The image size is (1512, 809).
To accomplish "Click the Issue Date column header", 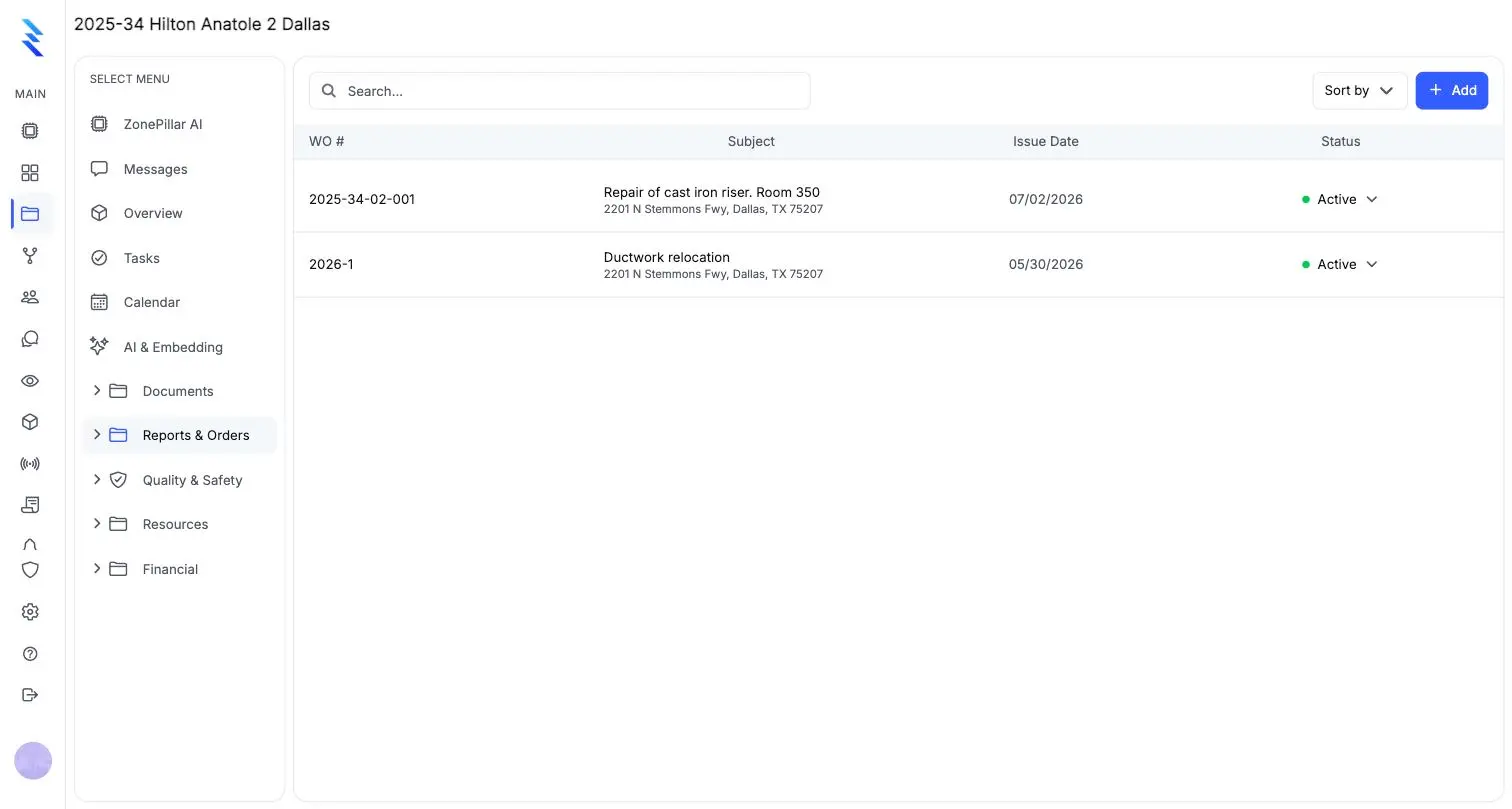I will coord(1045,141).
